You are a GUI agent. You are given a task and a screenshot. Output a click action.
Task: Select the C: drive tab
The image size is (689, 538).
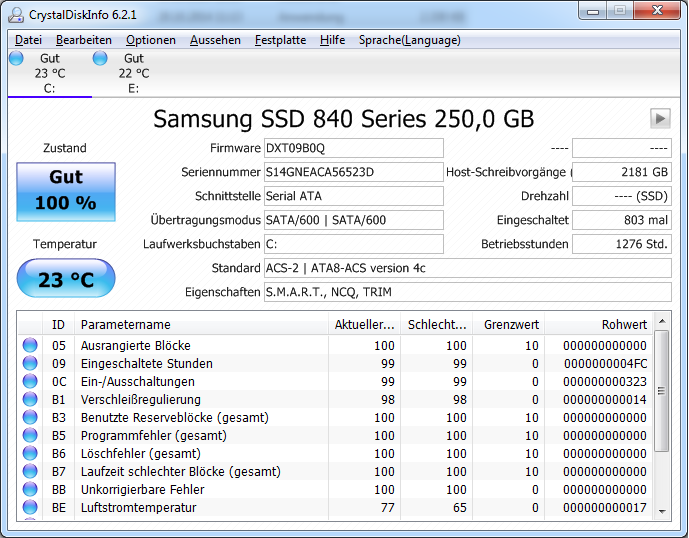[x=50, y=73]
